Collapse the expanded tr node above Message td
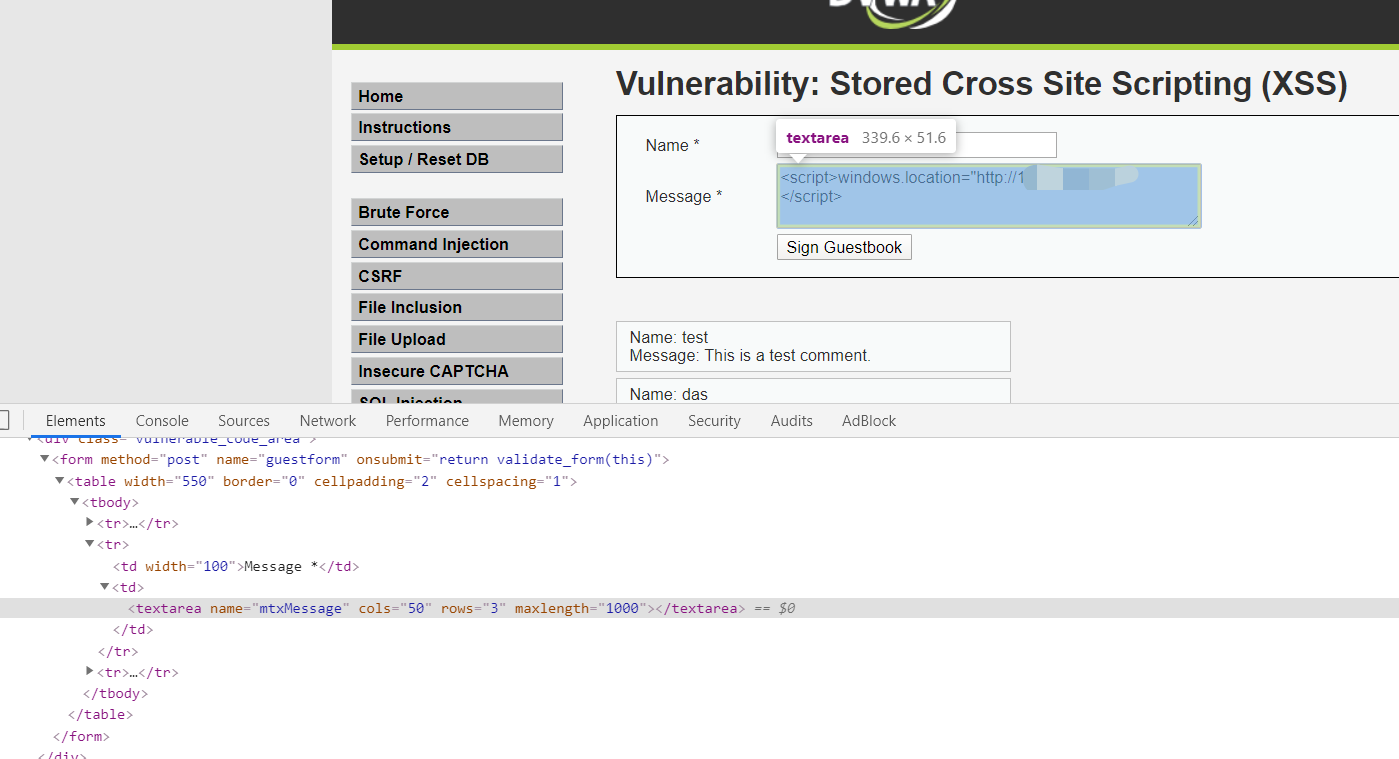 (90, 544)
